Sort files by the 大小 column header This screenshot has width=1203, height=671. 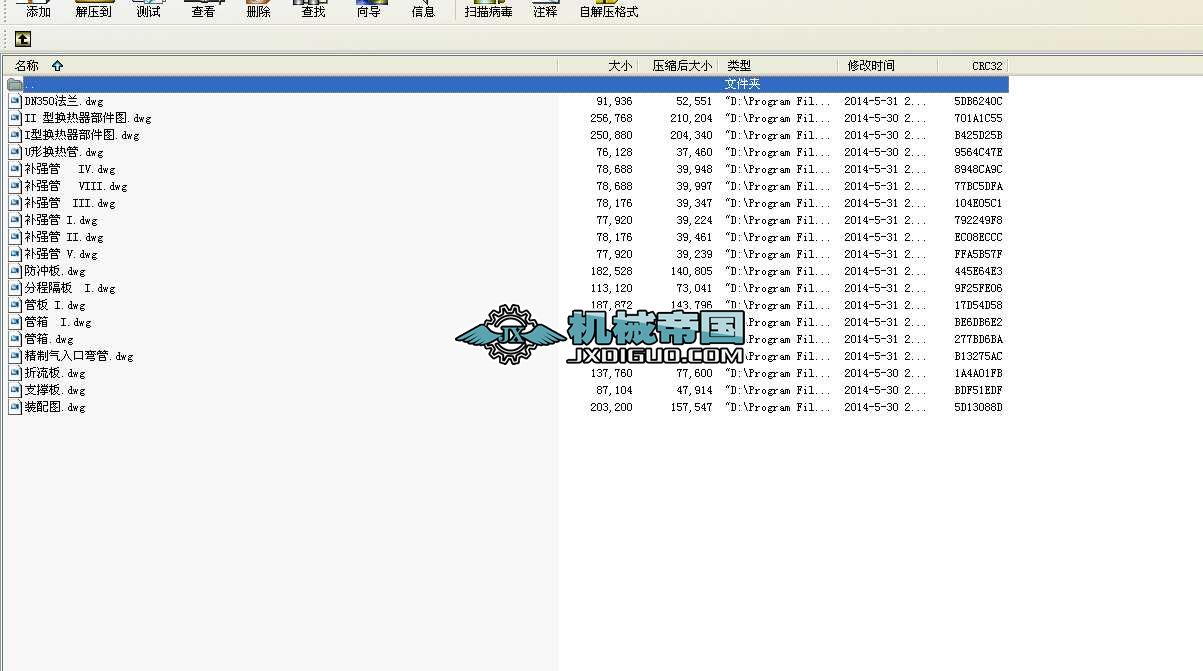point(618,65)
